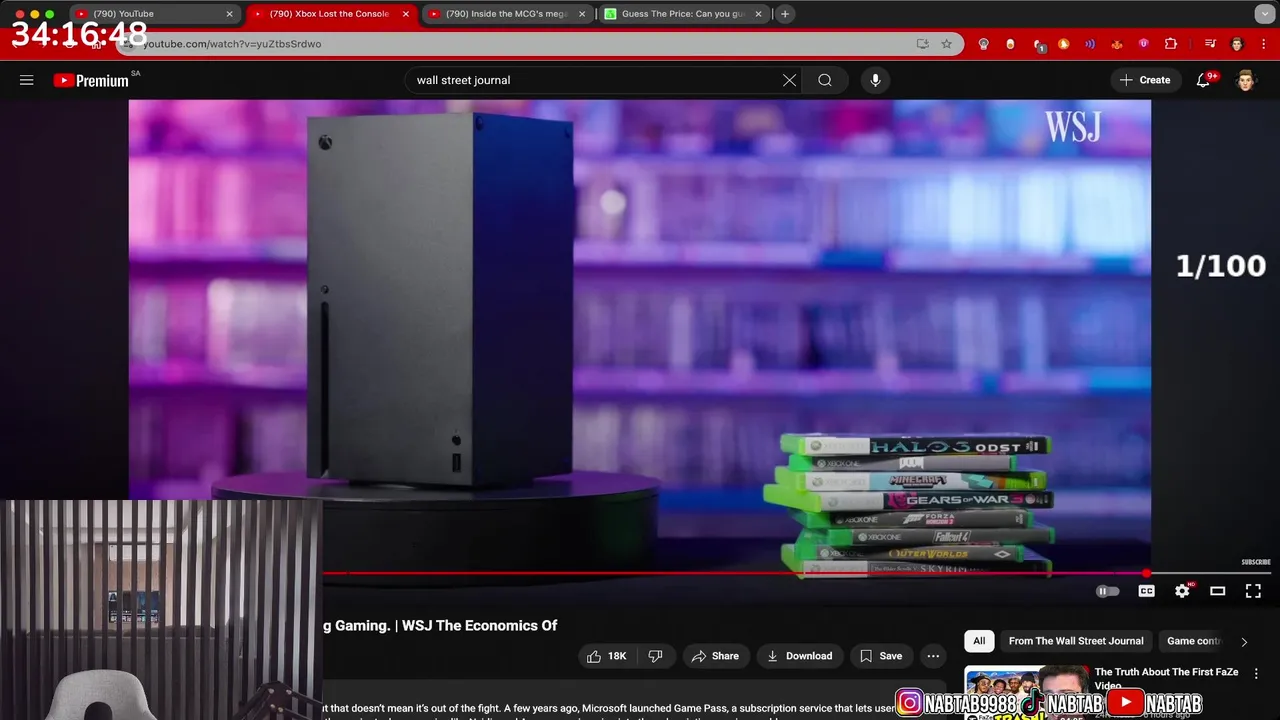Click the lightbulb extension icon
Viewport: 1280px width, 720px height.
983,44
